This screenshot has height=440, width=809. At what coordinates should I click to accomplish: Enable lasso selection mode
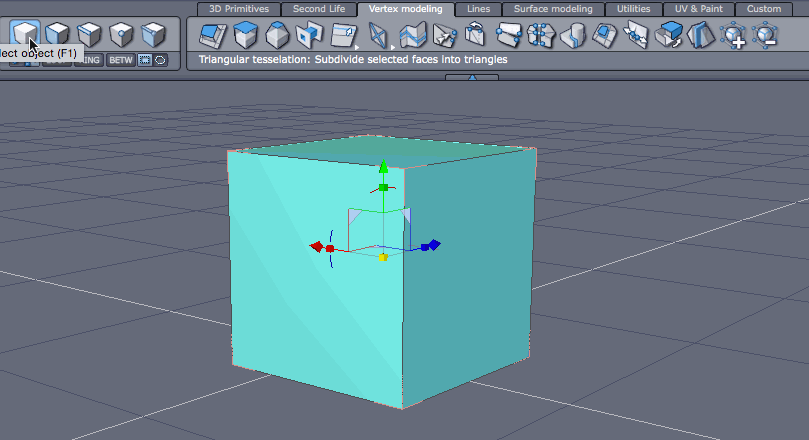pyautogui.click(x=160, y=60)
